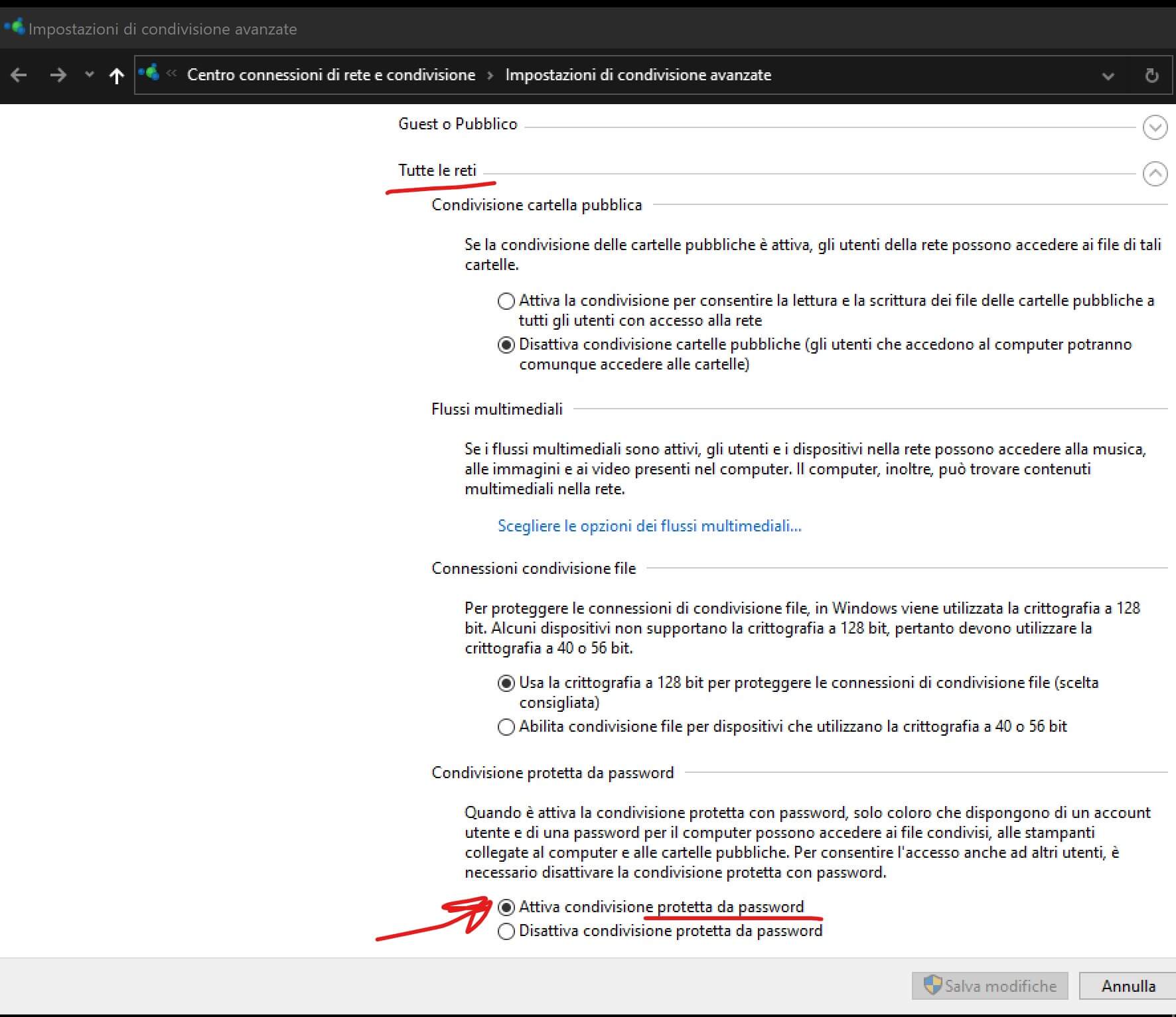Select Attiva condivisione protetta da password
The width and height of the screenshot is (1176, 1017).
point(506,907)
